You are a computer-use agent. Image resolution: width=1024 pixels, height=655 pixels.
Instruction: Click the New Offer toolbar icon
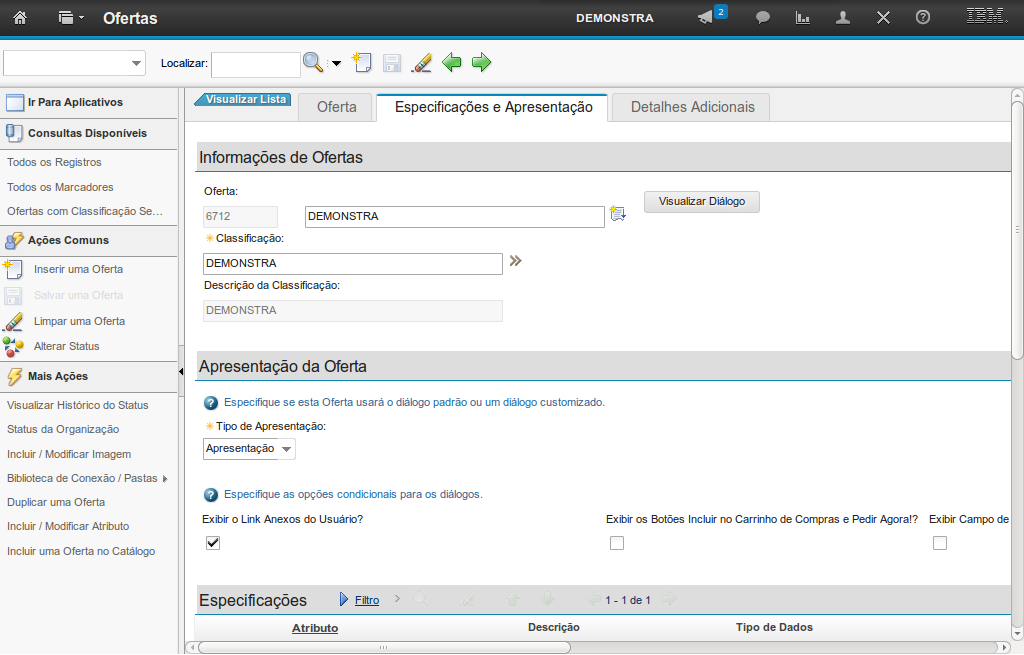click(x=361, y=63)
